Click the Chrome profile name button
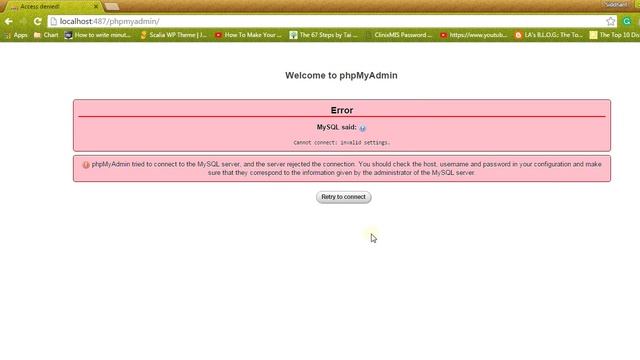The image size is (640, 360). tap(616, 4)
